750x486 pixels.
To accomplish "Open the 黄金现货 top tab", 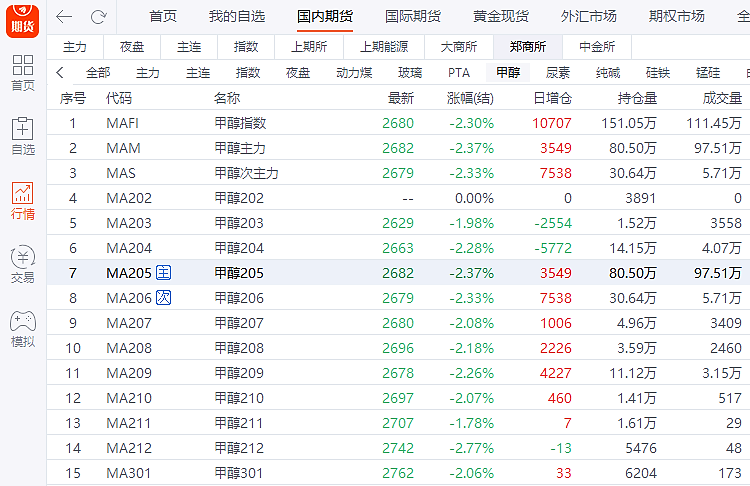I will click(x=501, y=17).
